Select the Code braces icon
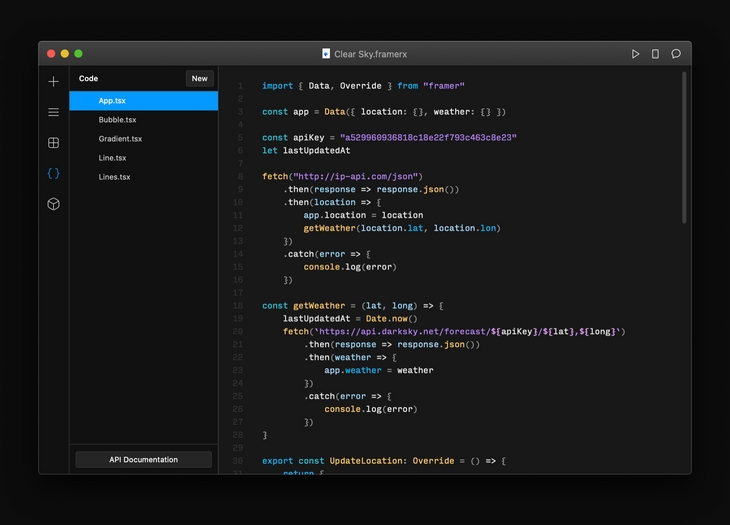The width and height of the screenshot is (730, 525). tap(54, 173)
